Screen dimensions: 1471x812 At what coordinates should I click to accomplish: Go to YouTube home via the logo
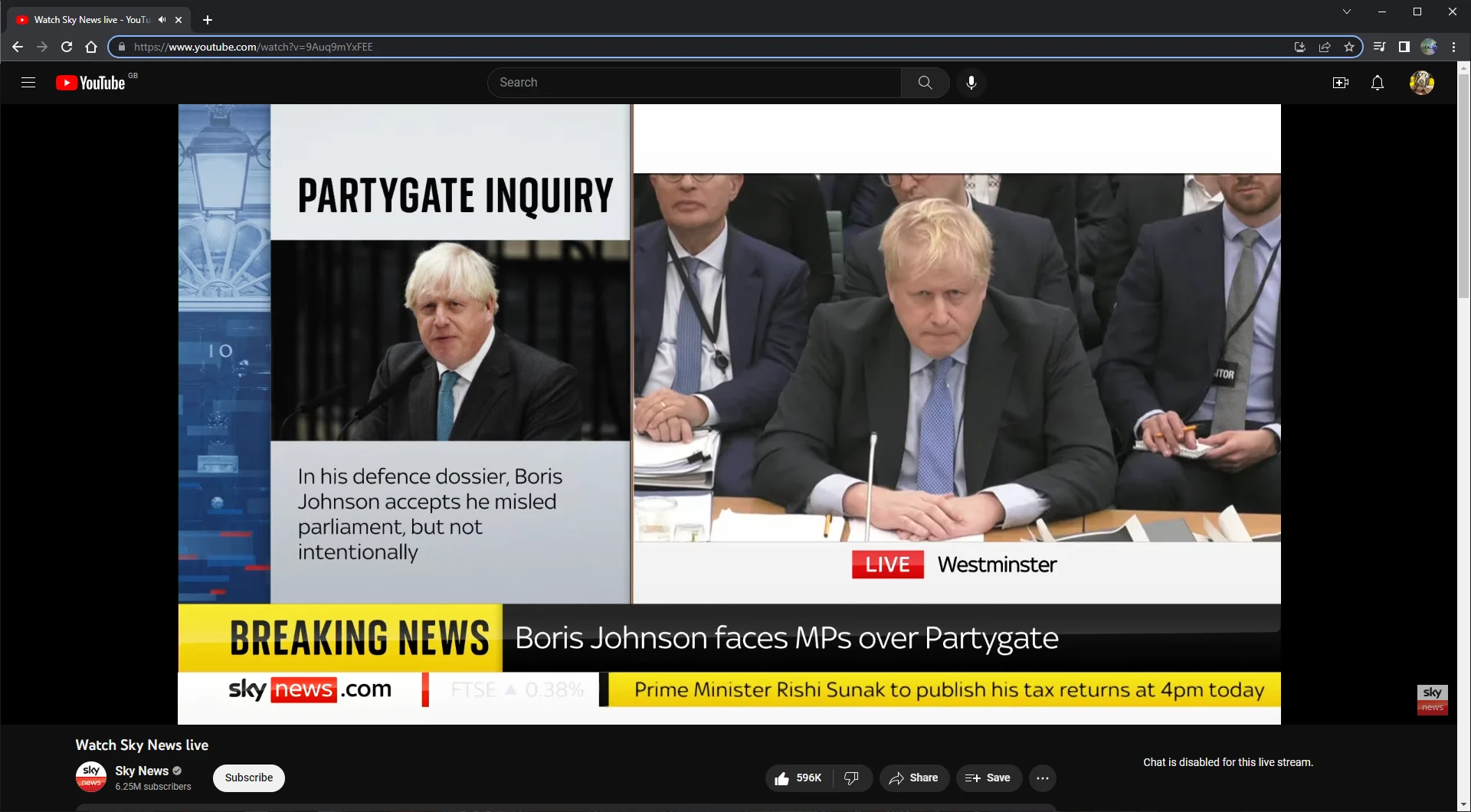click(x=90, y=83)
